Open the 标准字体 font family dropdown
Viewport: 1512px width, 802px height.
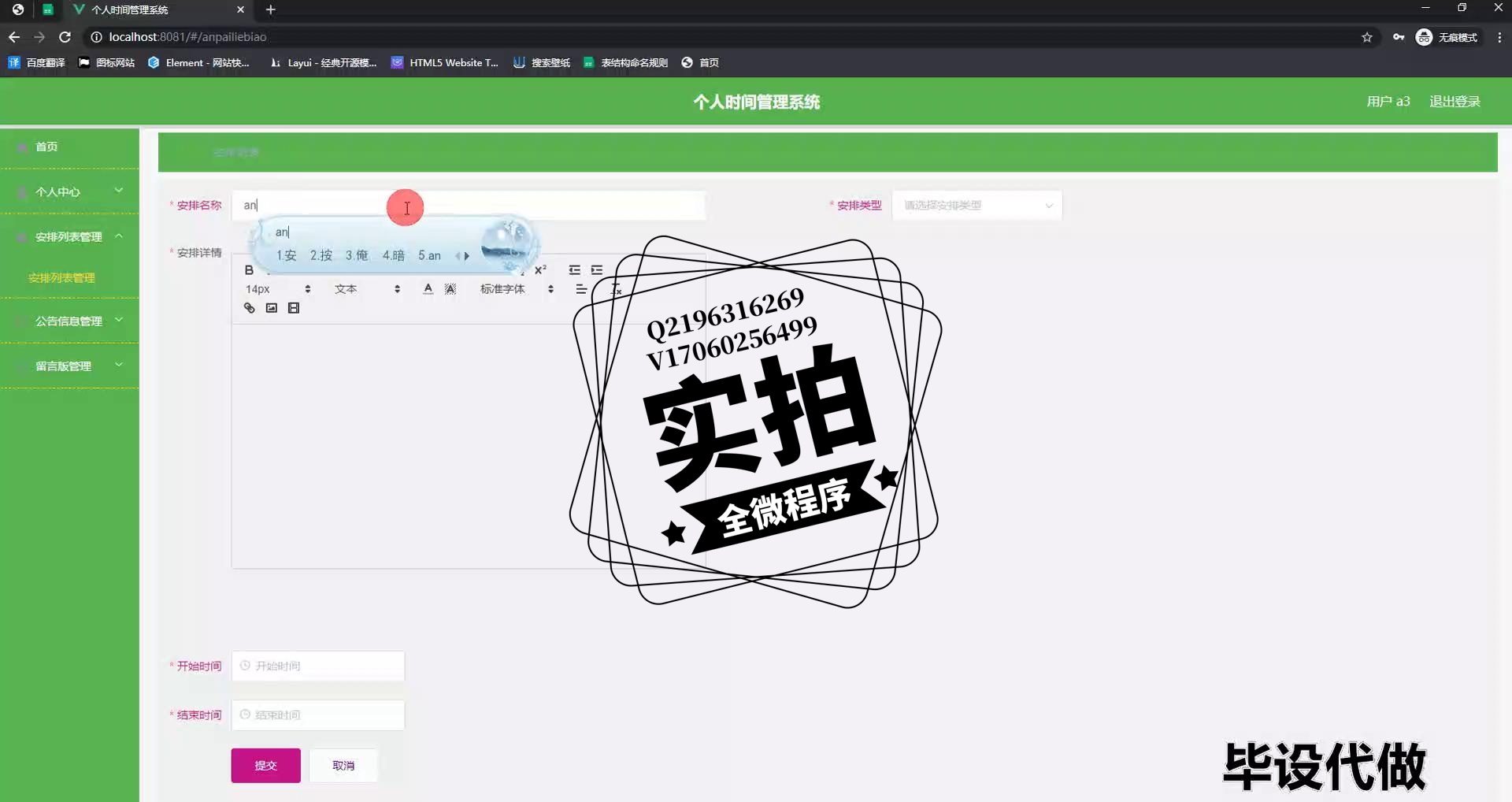coord(517,289)
